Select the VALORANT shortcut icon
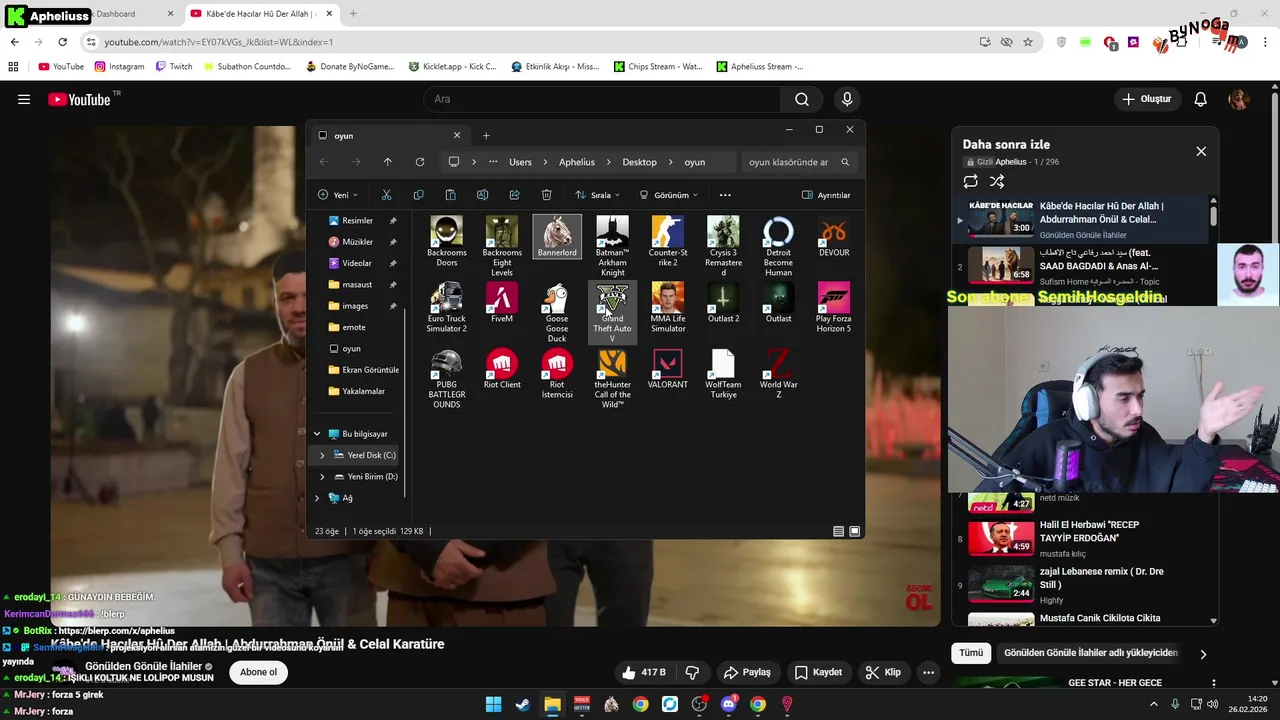Image resolution: width=1280 pixels, height=720 pixels. click(668, 369)
